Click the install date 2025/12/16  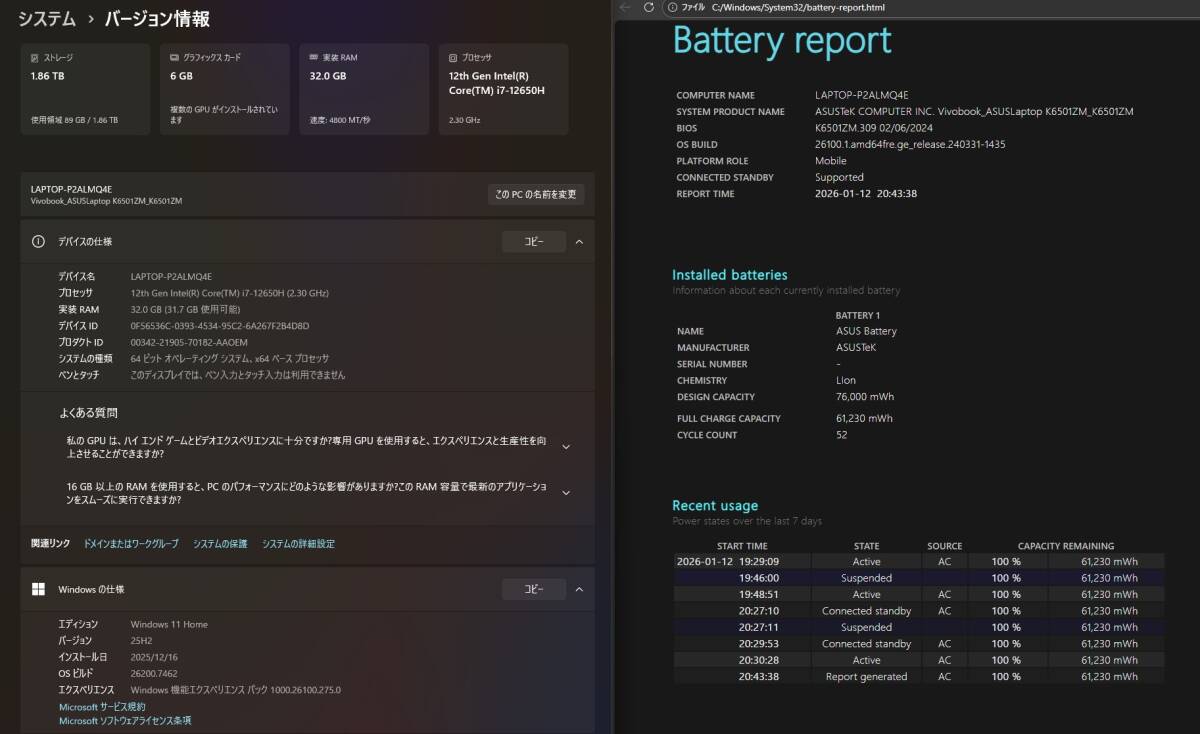155,657
